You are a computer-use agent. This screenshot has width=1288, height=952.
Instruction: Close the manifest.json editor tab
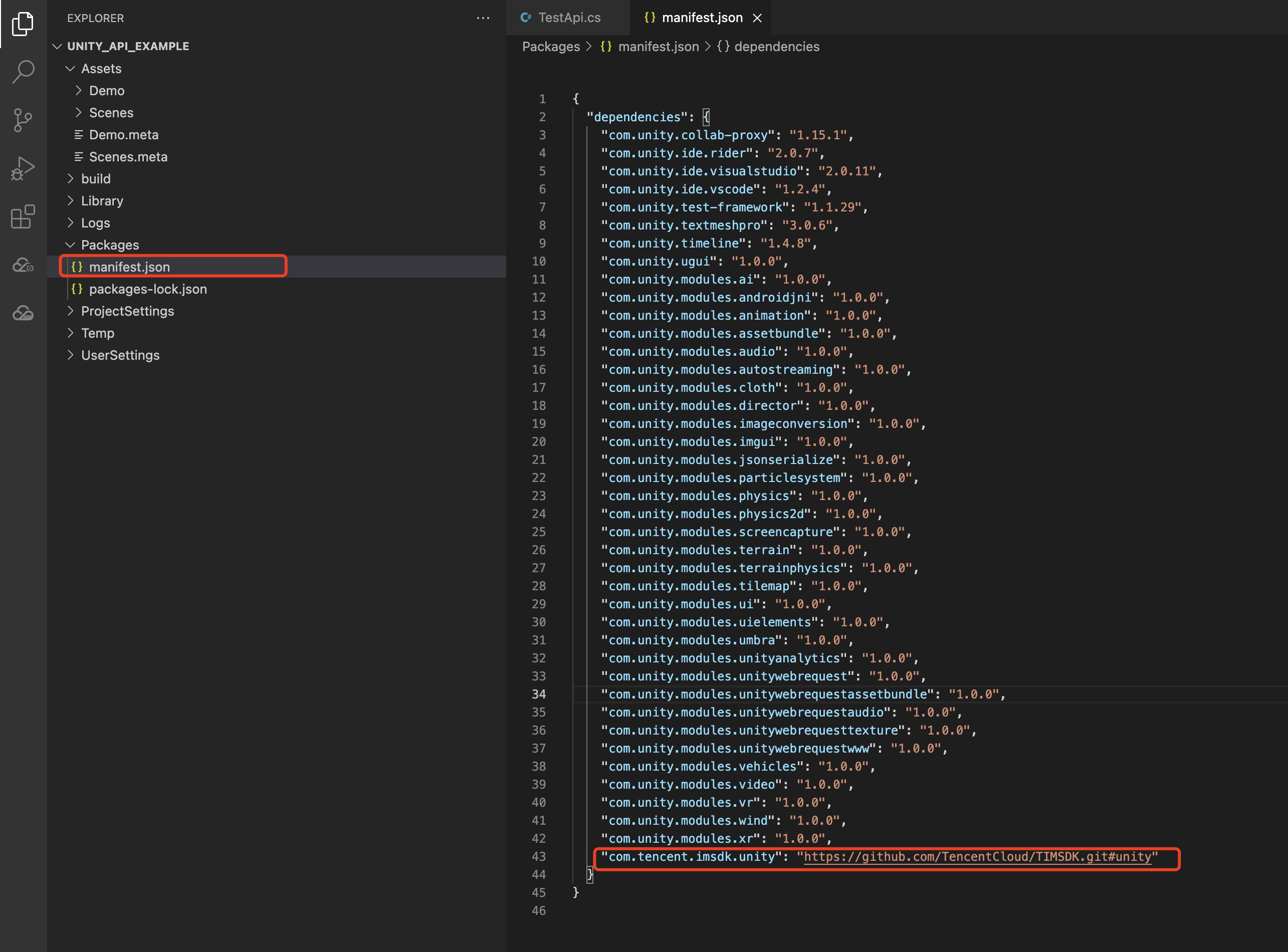[757, 19]
